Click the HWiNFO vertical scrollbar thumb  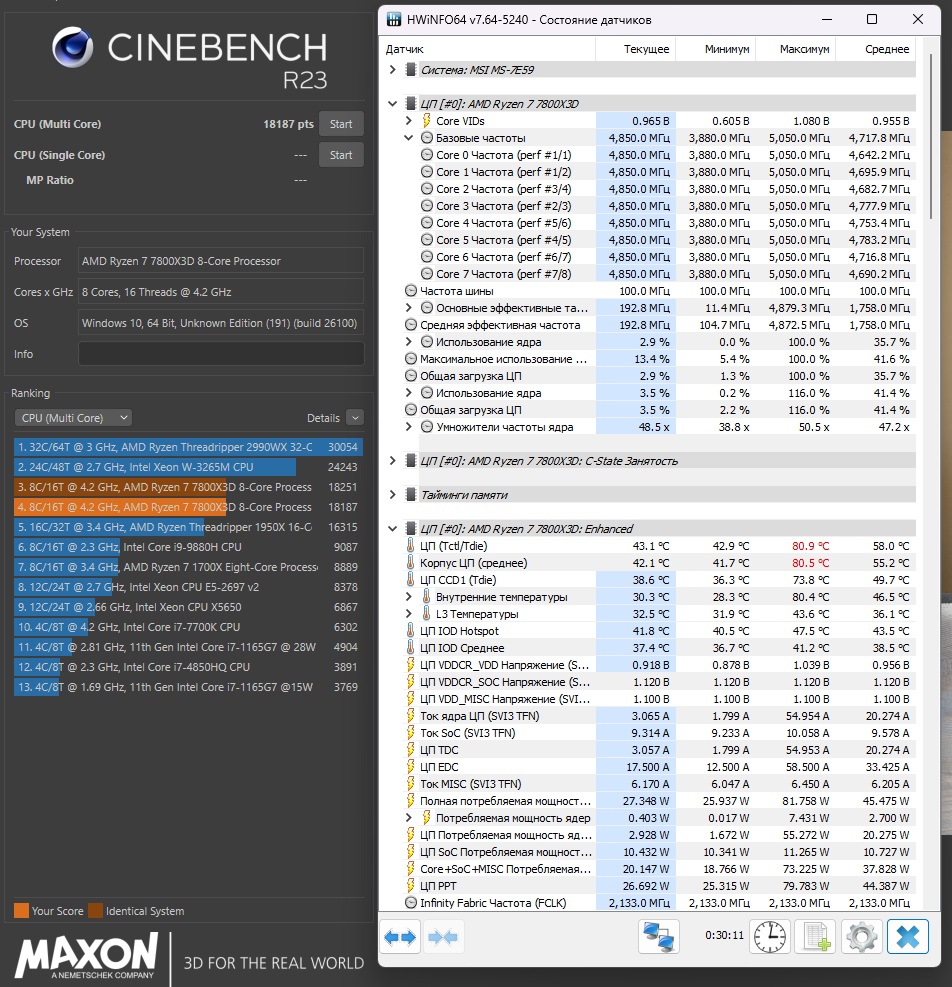coord(931,135)
